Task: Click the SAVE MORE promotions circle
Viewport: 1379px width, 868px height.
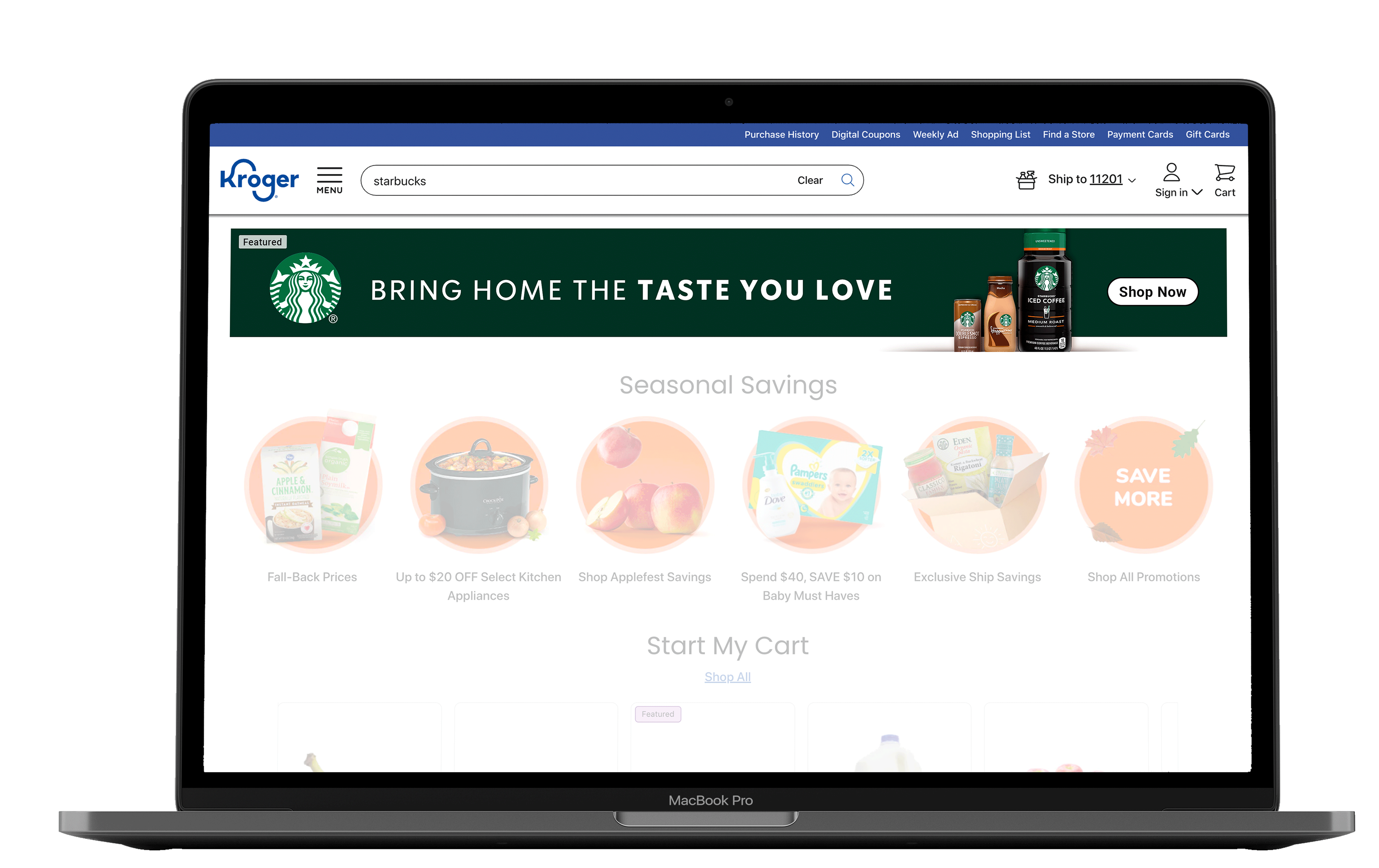Action: 1144,484
